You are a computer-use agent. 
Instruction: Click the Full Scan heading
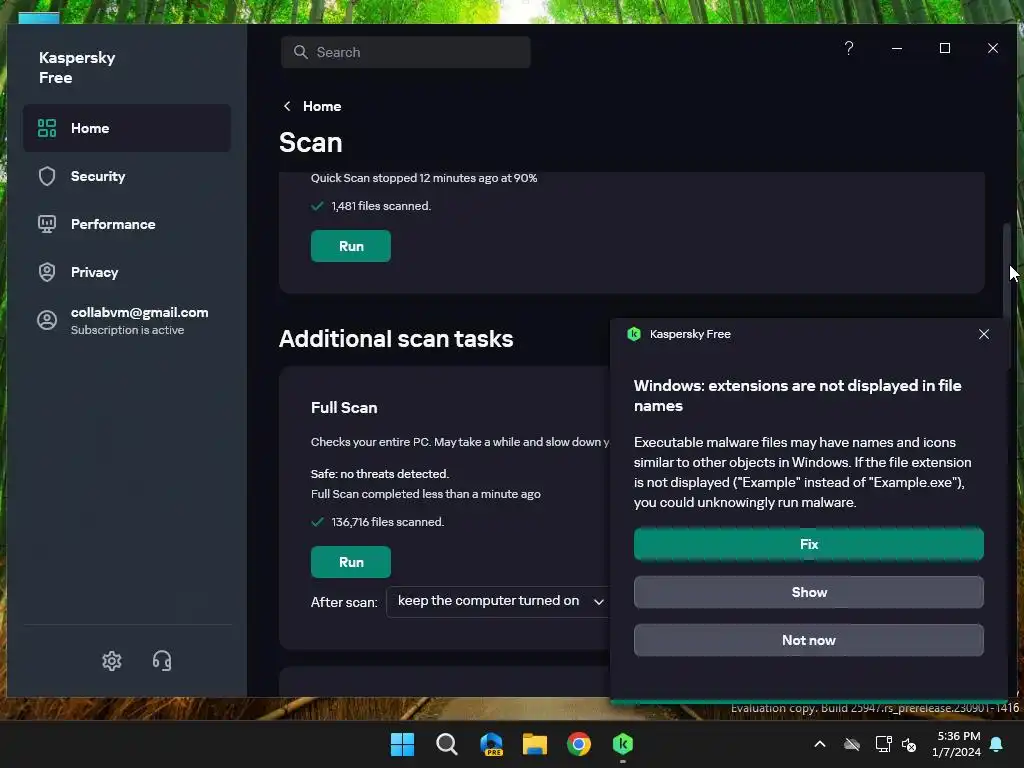pos(344,408)
